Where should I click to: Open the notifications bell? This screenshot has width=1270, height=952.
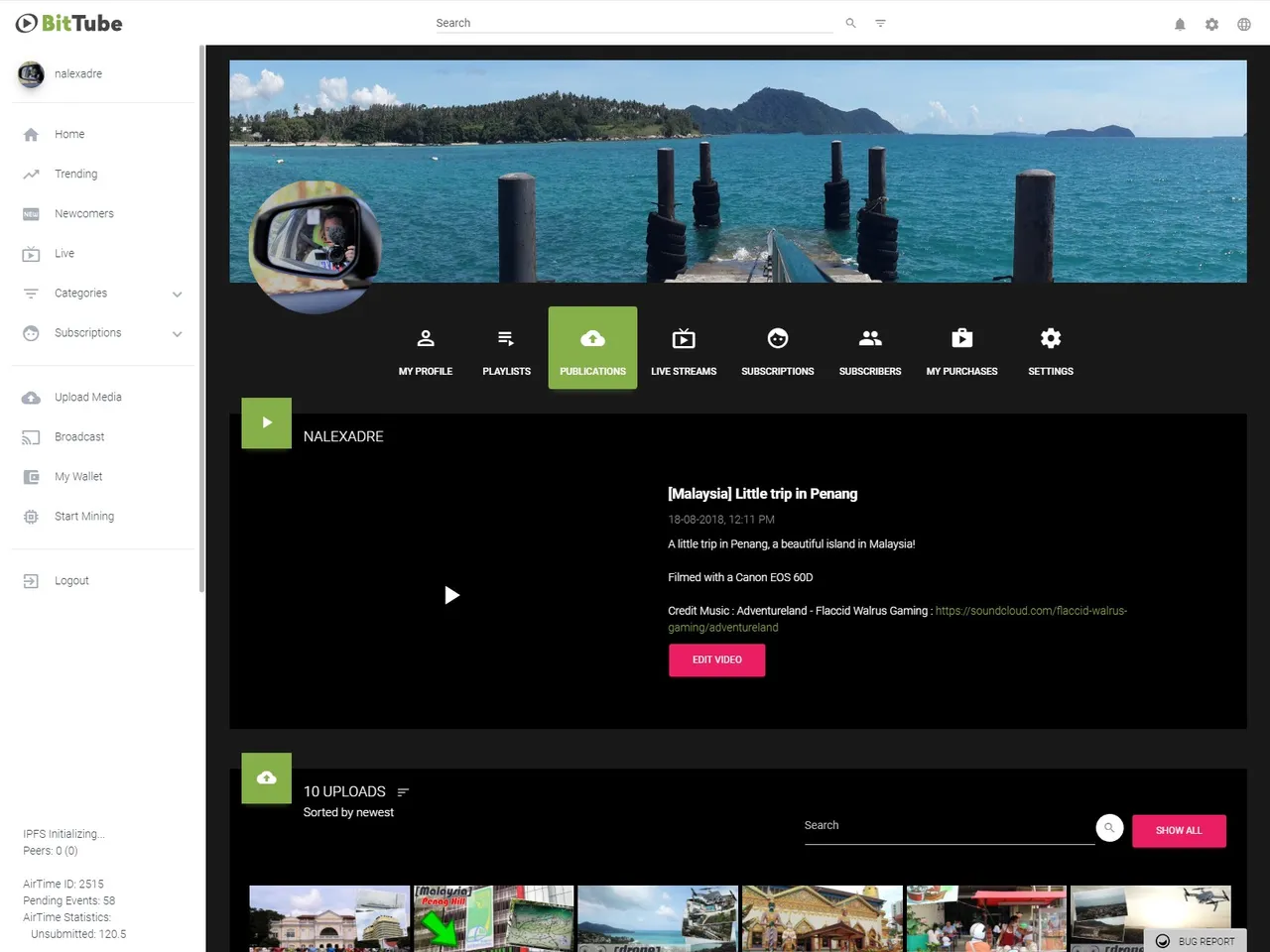[1180, 24]
